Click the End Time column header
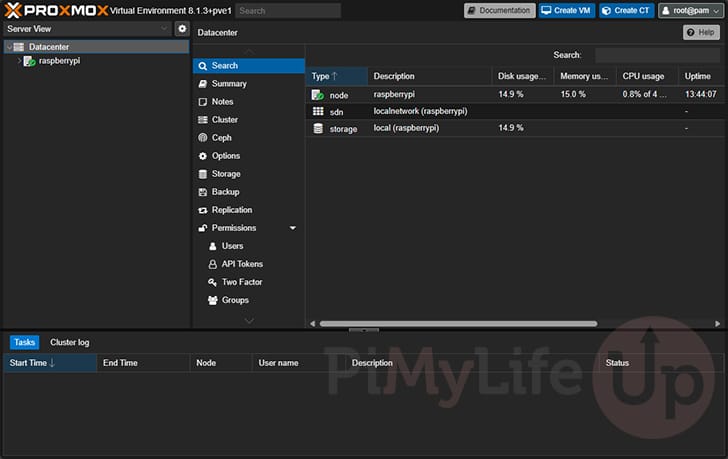728x459 pixels. (143, 363)
